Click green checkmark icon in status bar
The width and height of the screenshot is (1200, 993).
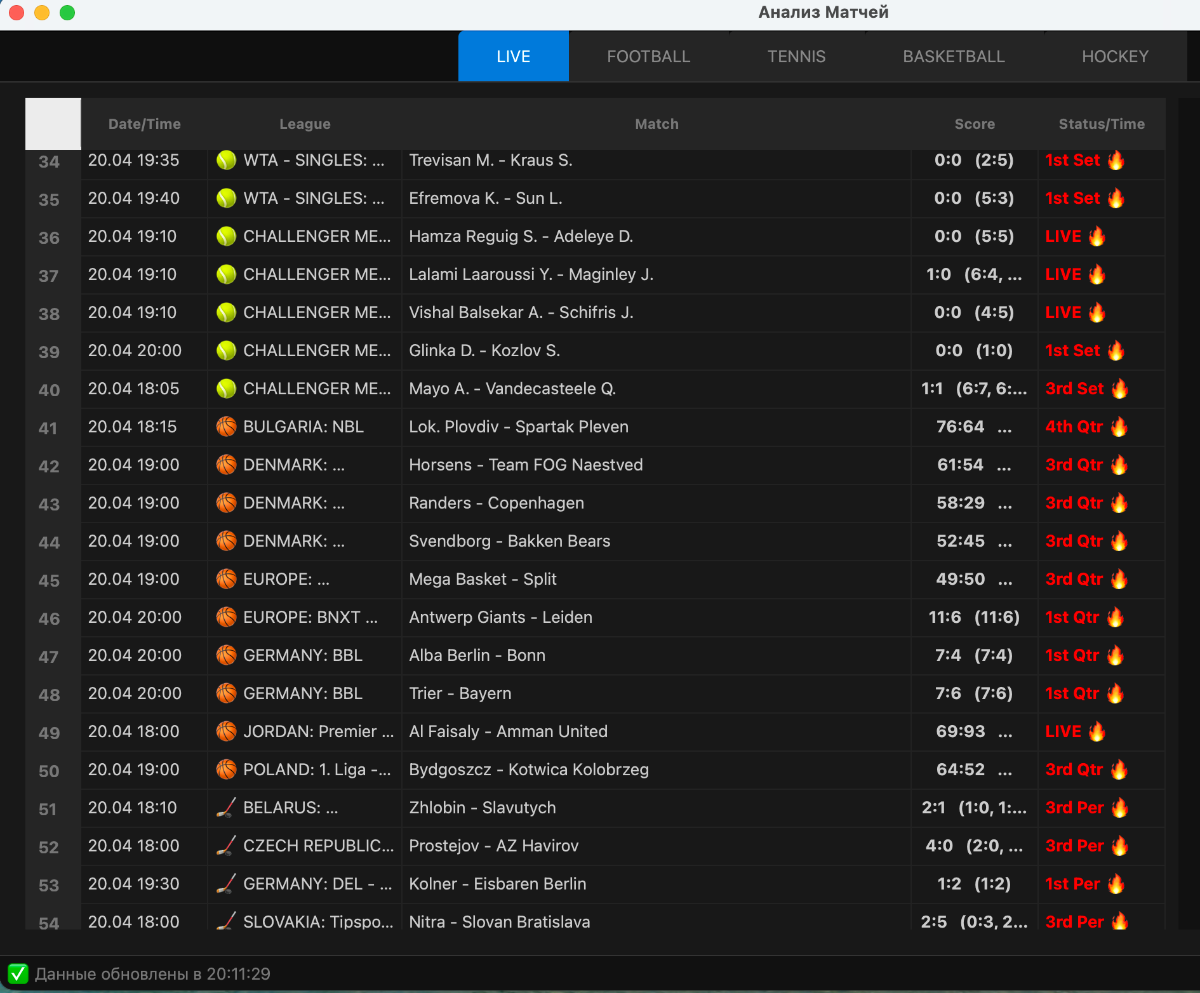pos(18,974)
